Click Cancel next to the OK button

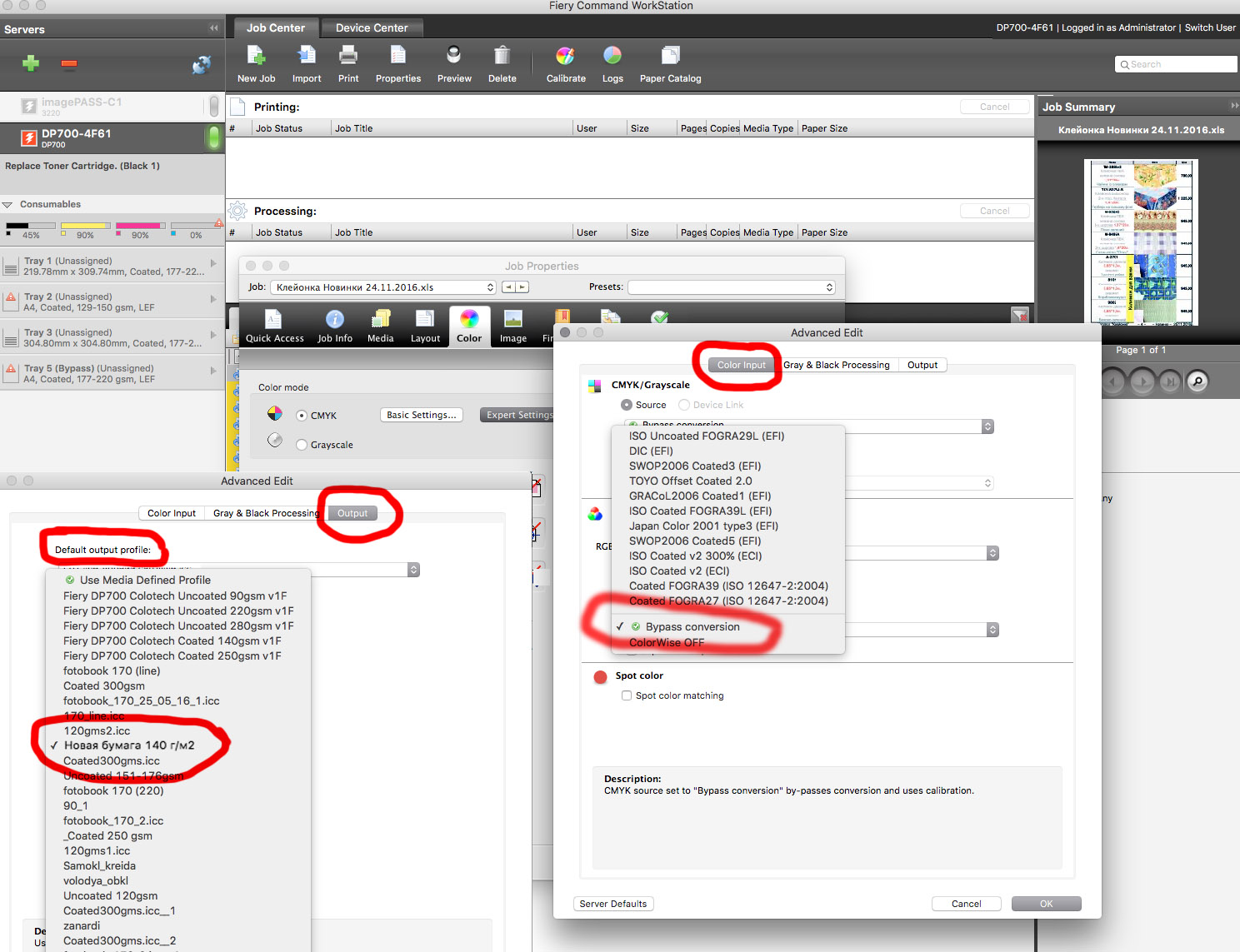point(967,904)
